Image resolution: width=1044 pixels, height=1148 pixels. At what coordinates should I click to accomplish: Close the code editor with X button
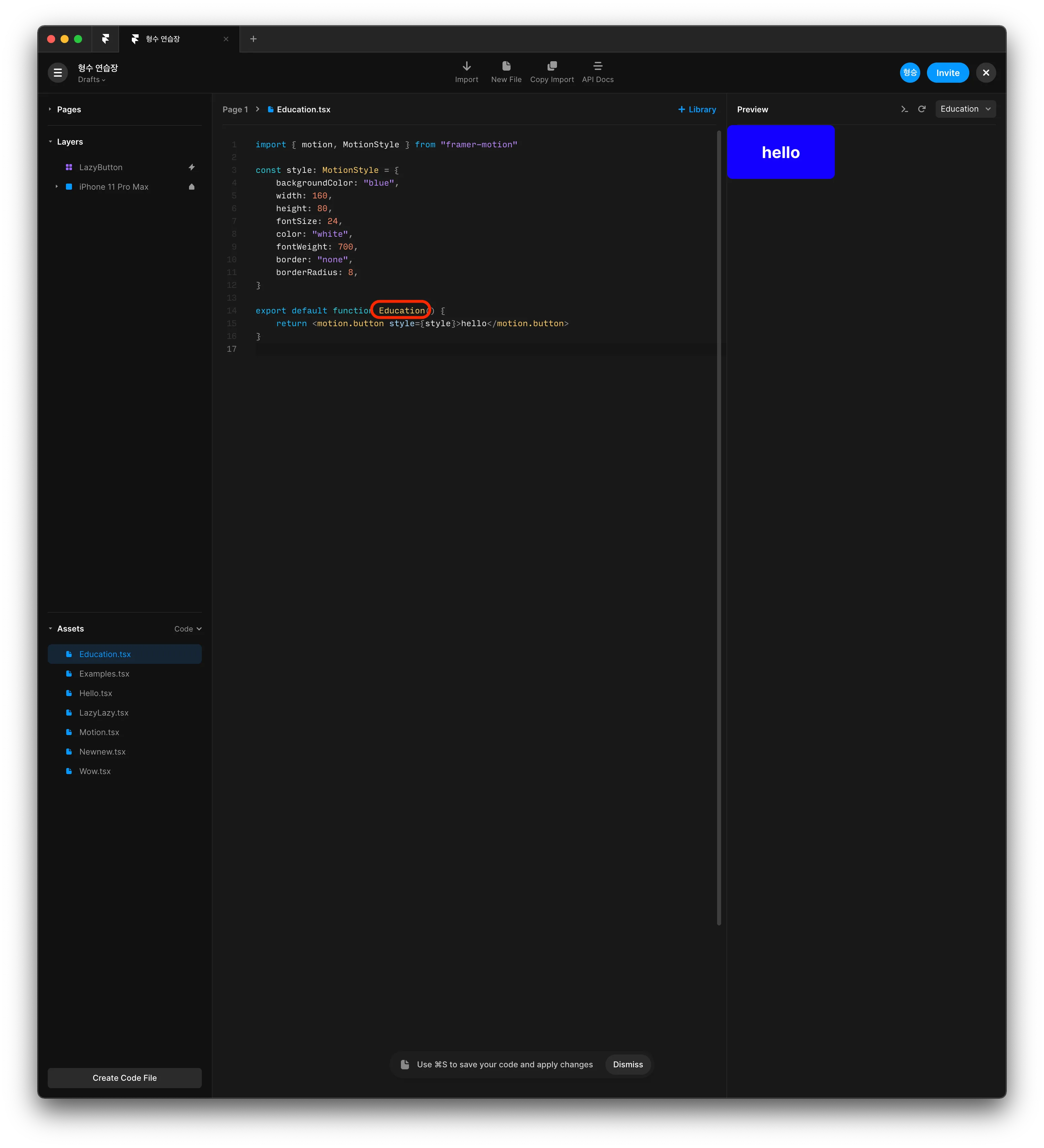point(986,72)
